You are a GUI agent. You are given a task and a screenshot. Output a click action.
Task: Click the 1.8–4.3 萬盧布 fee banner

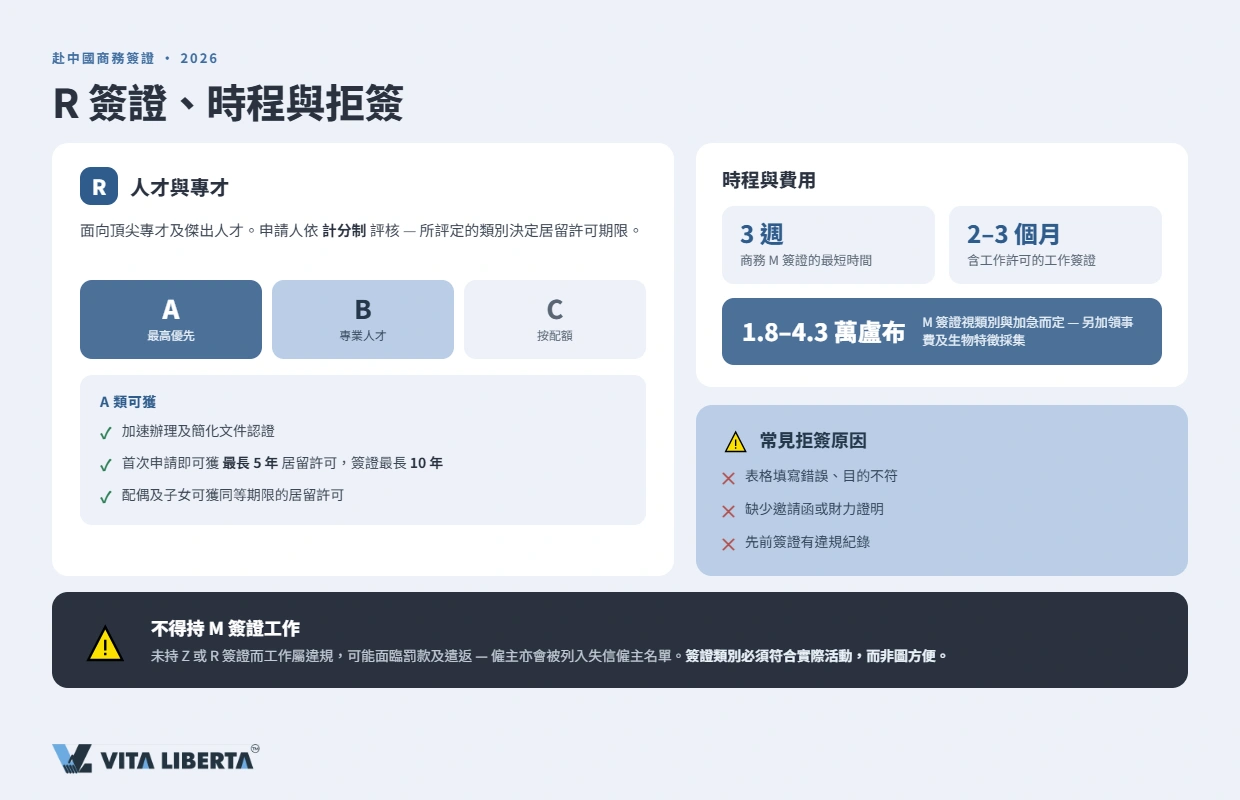click(x=942, y=331)
